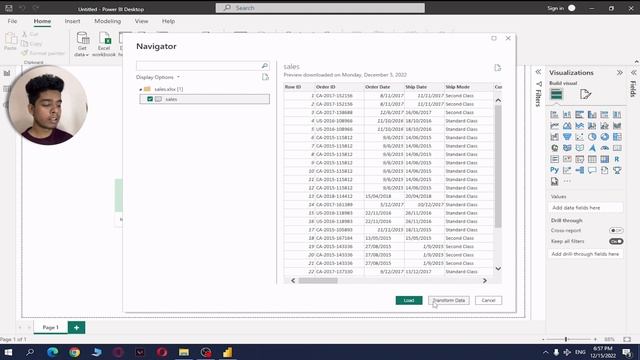
Task: Click the Cancel button
Action: click(x=489, y=300)
